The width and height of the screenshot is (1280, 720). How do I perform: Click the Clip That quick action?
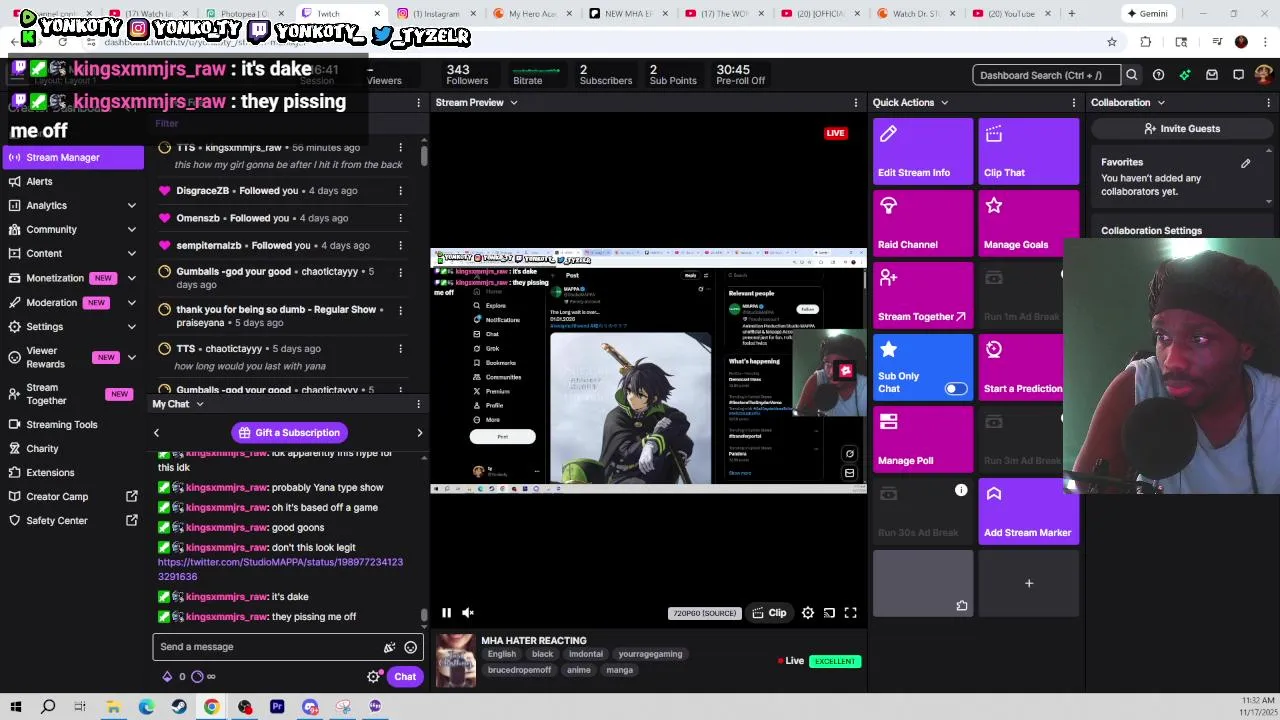(x=1028, y=152)
